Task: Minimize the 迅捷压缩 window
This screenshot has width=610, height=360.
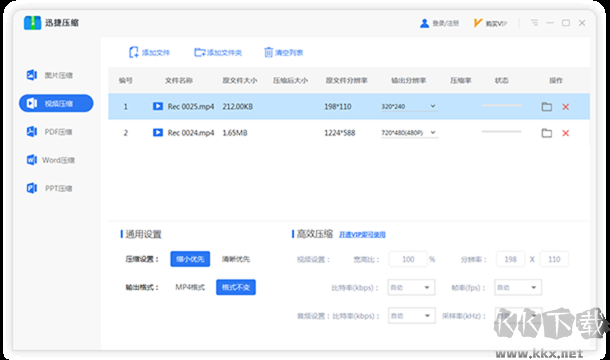Action: point(550,23)
